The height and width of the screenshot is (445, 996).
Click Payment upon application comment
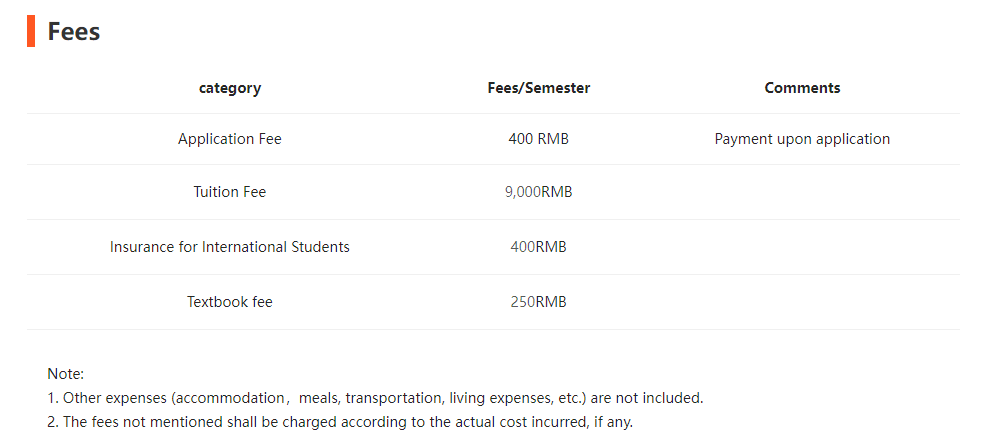click(x=802, y=139)
